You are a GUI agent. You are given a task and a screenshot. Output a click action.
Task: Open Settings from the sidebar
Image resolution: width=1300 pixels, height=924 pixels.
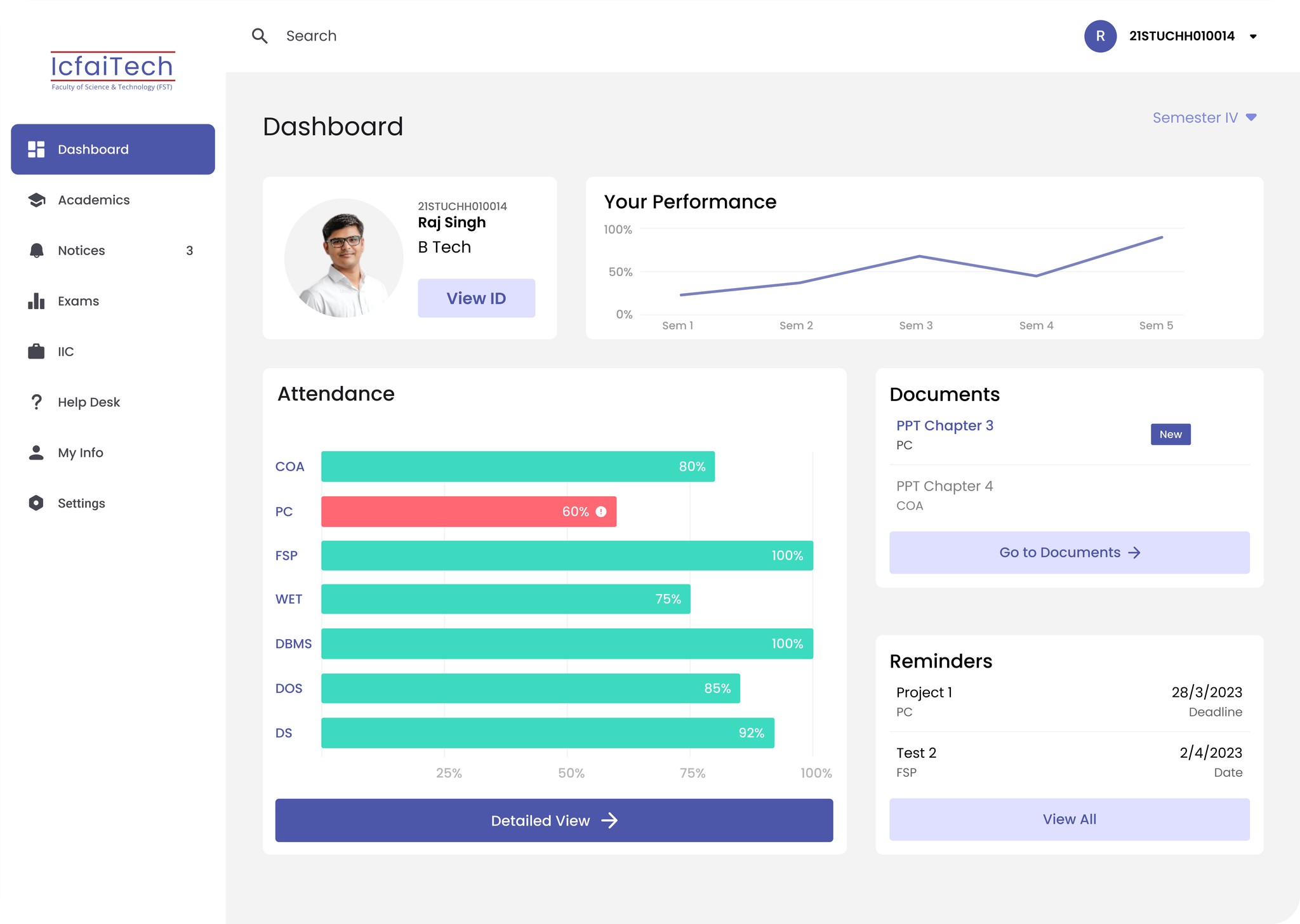click(x=113, y=503)
